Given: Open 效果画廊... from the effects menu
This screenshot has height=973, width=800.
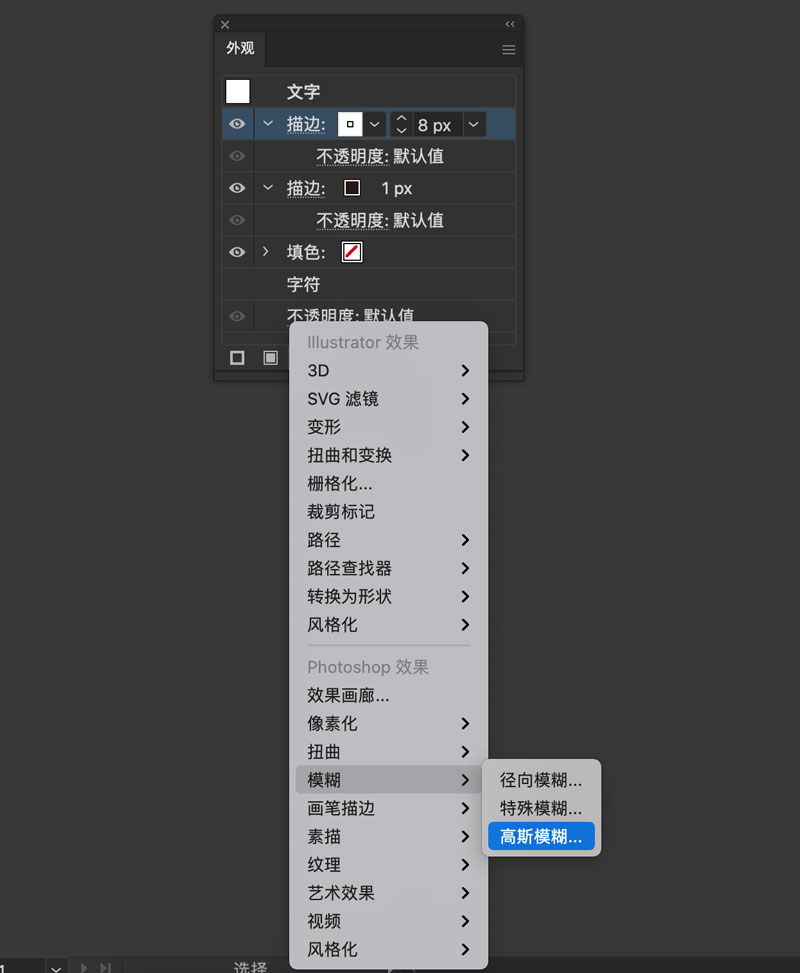Looking at the screenshot, I should 348,695.
